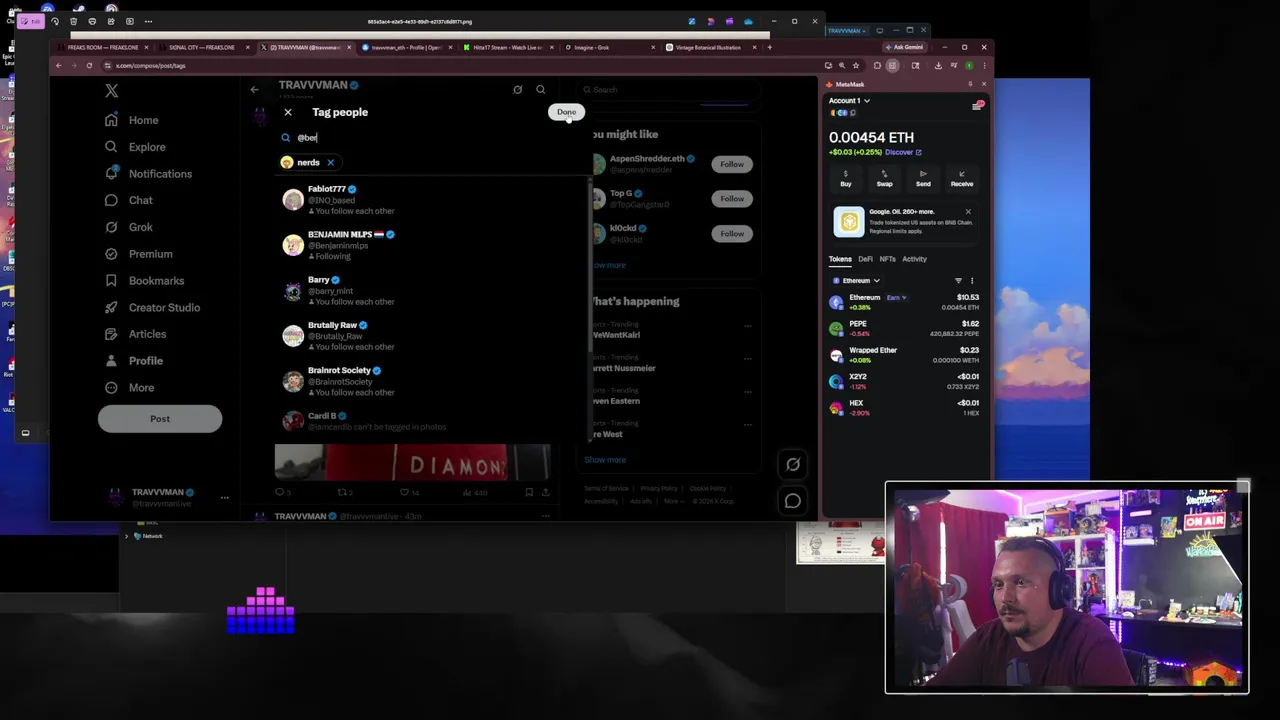Open the Discover link in MetaMask
Viewport: 1280px width, 720px height.
click(x=902, y=153)
